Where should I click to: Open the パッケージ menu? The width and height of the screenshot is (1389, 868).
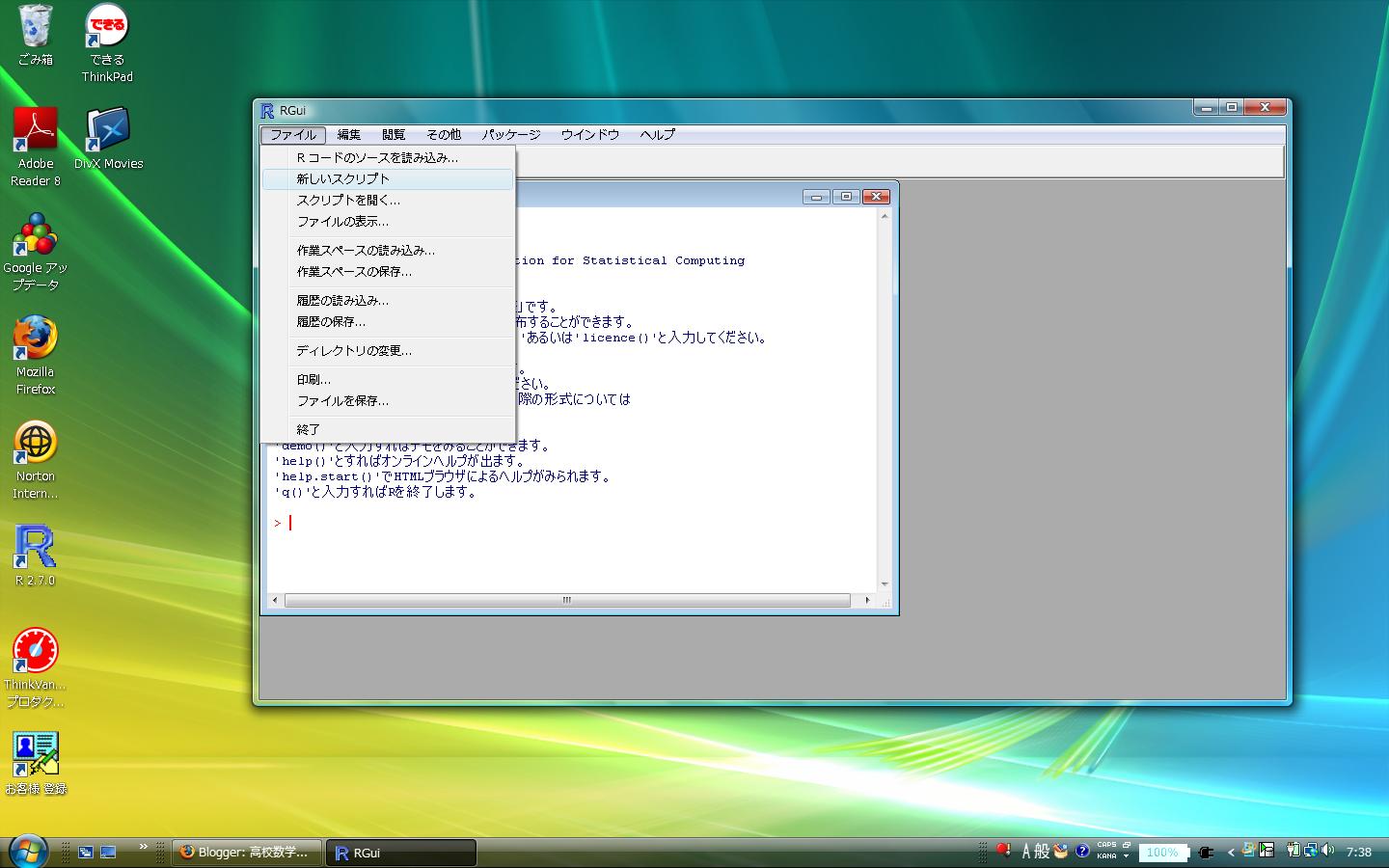pos(511,135)
